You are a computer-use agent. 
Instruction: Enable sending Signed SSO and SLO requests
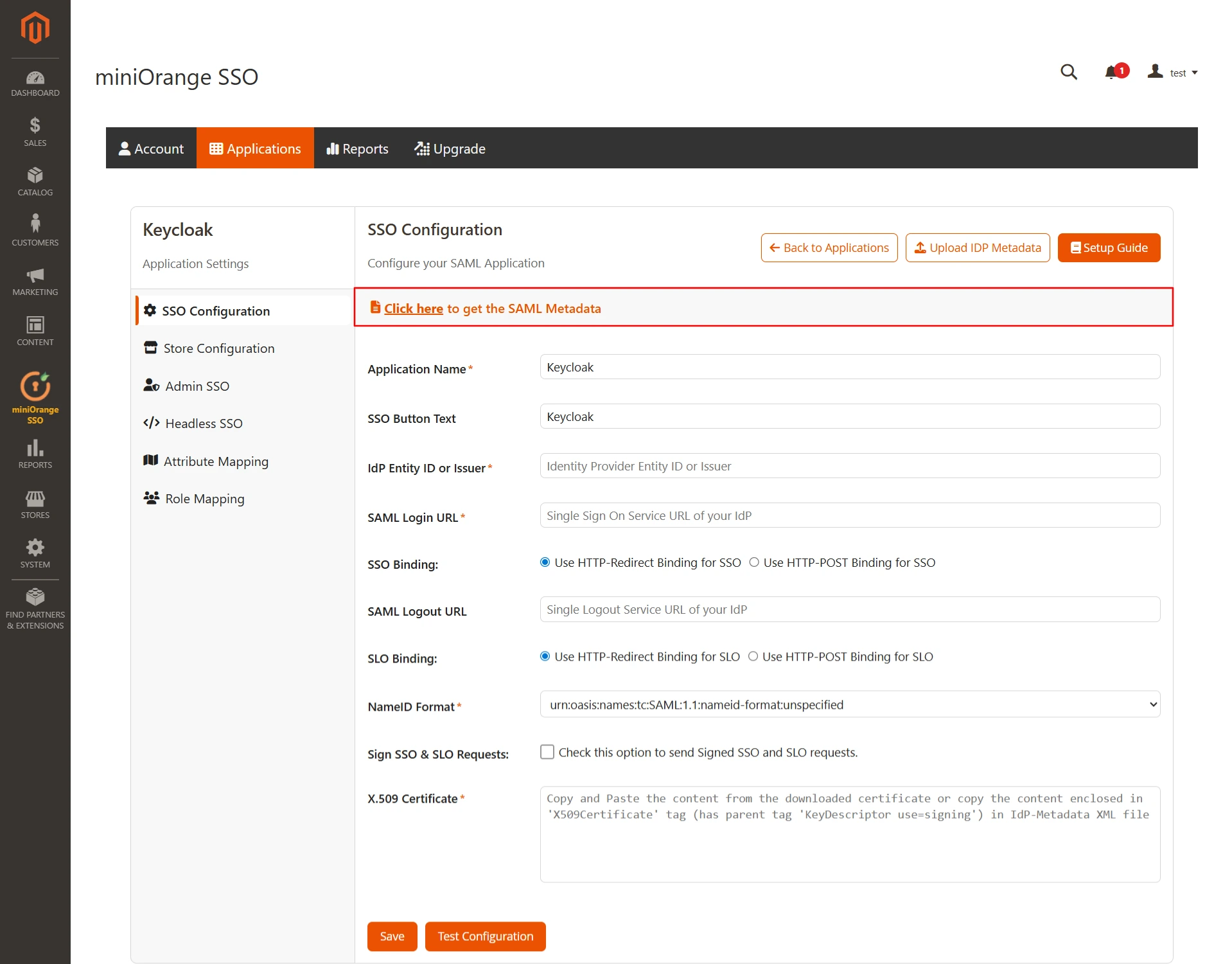[547, 752]
